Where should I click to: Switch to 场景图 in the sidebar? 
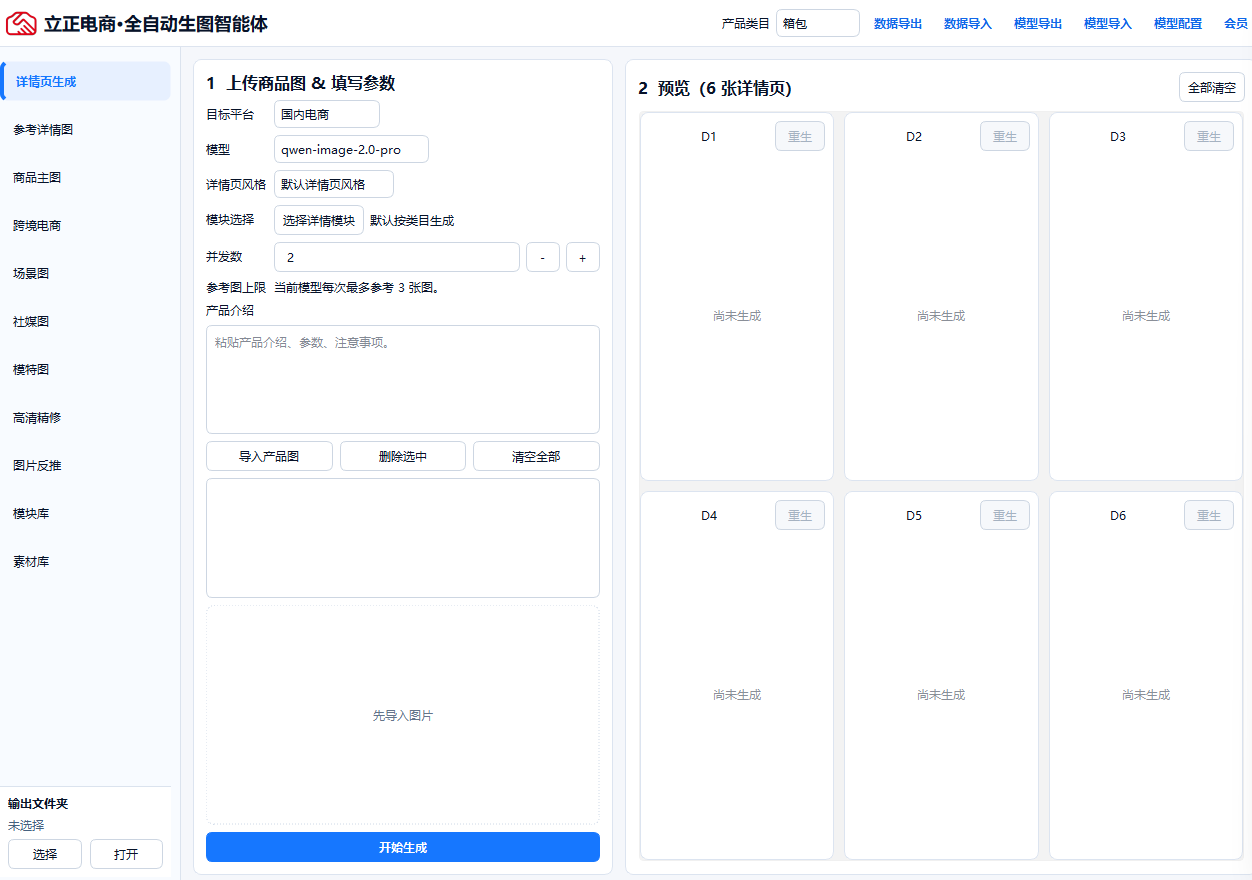86,273
